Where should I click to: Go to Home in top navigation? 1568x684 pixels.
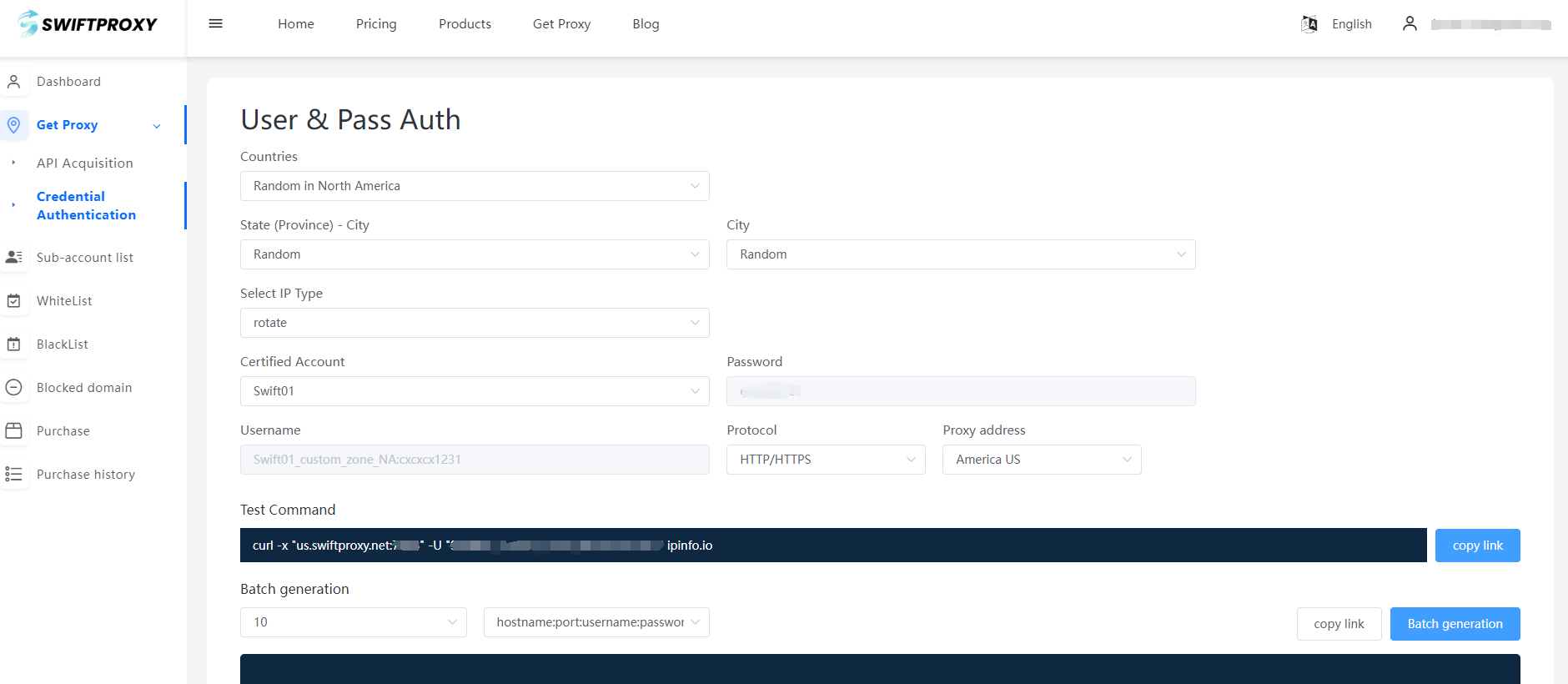(x=296, y=24)
